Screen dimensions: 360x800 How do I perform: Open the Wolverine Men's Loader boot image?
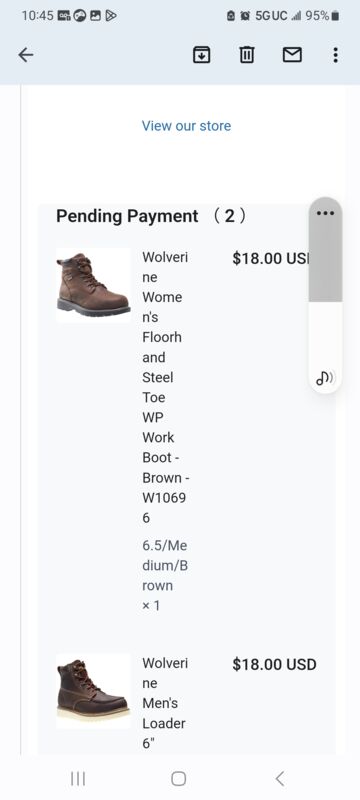[93, 691]
